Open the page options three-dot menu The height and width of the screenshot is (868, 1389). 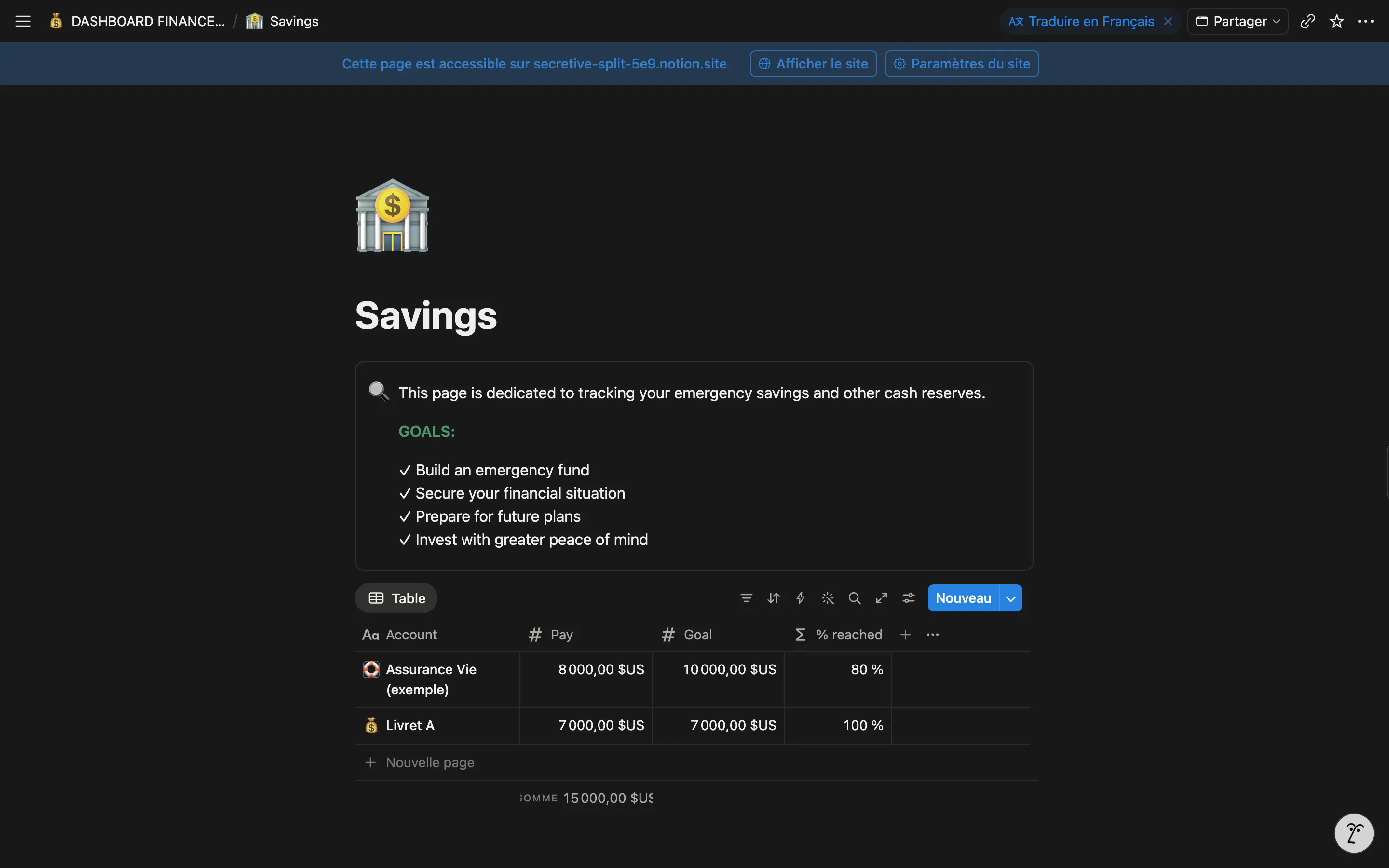[1365, 21]
